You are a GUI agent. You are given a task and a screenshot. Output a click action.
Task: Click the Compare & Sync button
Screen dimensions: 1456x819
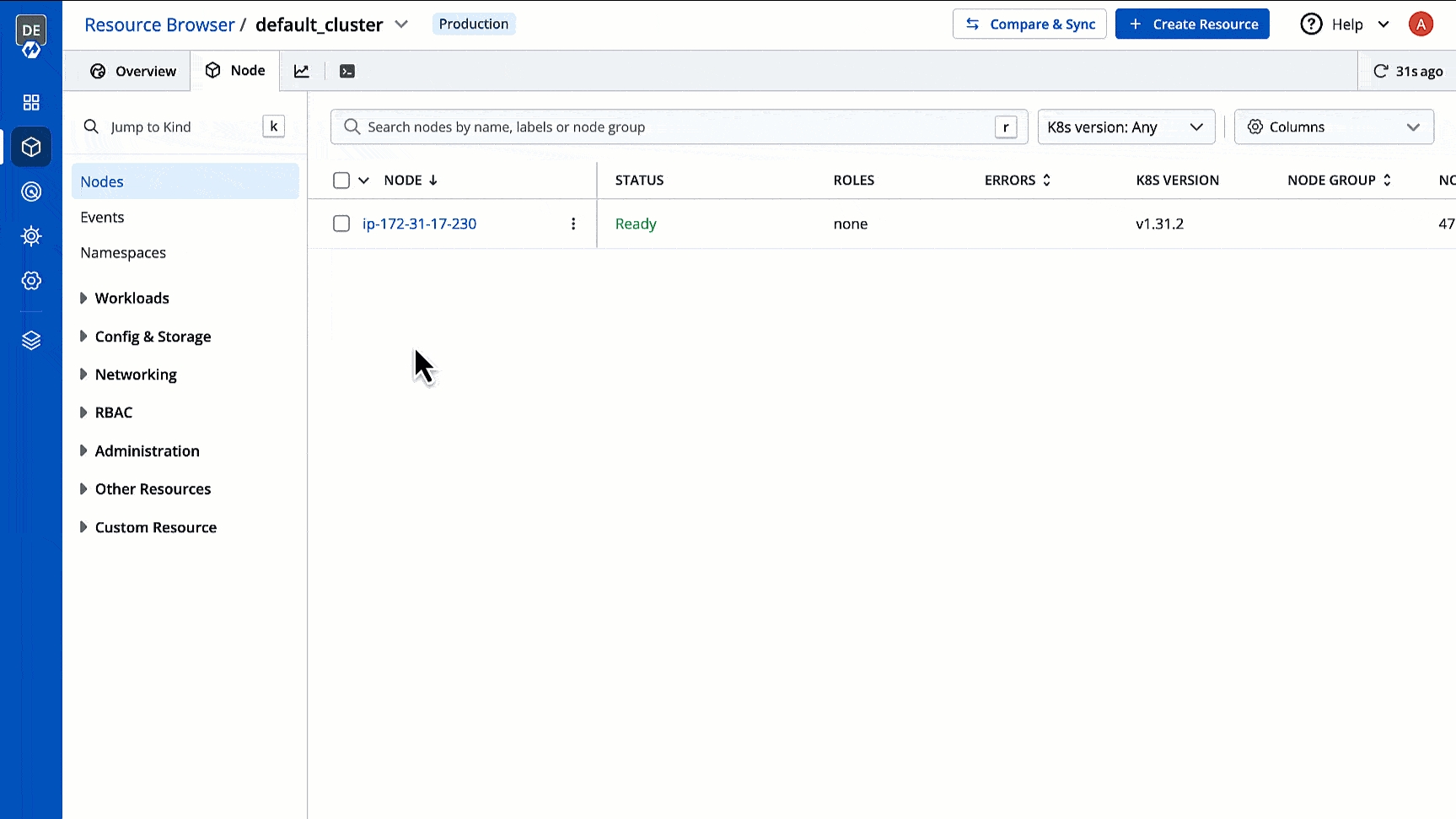(x=1029, y=24)
